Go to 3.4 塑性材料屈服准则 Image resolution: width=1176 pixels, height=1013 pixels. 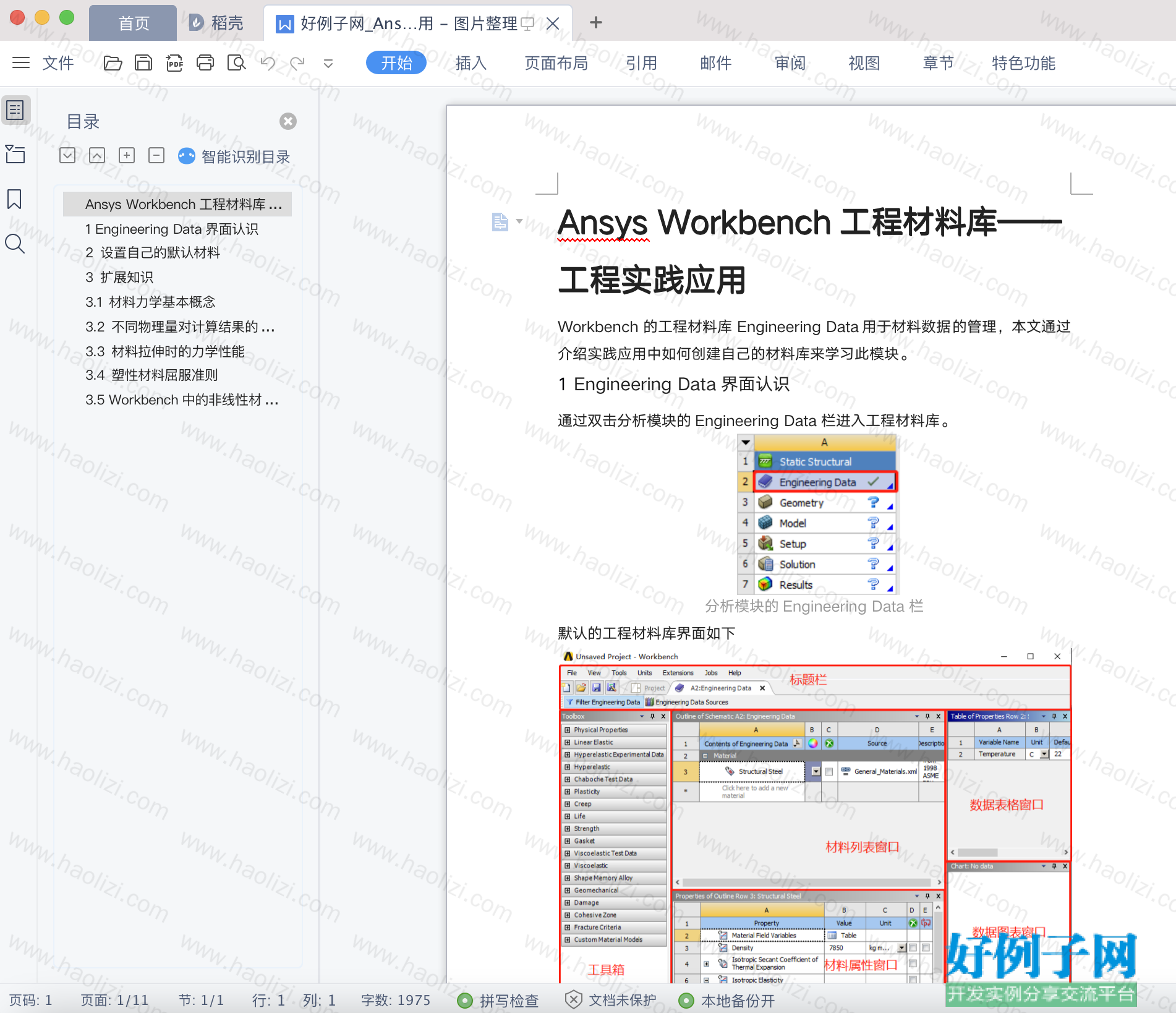point(151,375)
